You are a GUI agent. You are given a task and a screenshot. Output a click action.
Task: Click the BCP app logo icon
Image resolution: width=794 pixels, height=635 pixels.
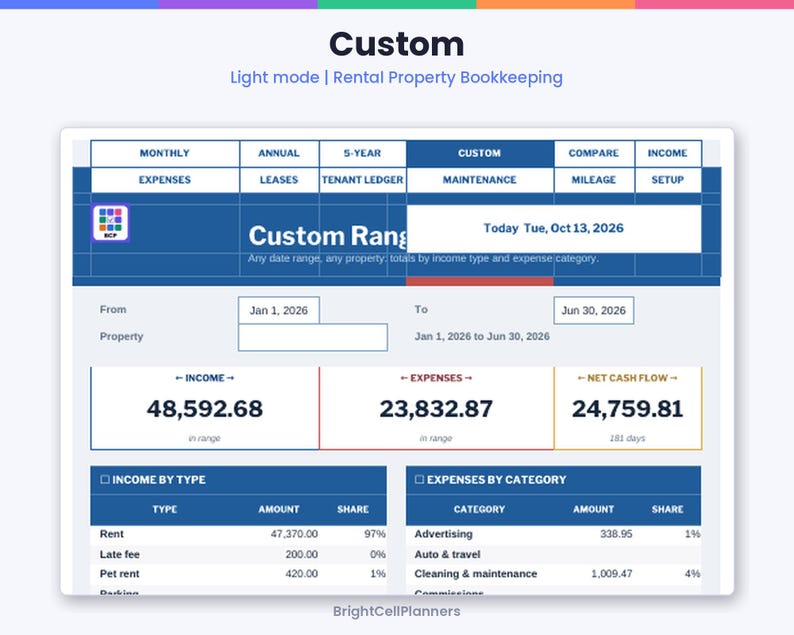(x=110, y=223)
